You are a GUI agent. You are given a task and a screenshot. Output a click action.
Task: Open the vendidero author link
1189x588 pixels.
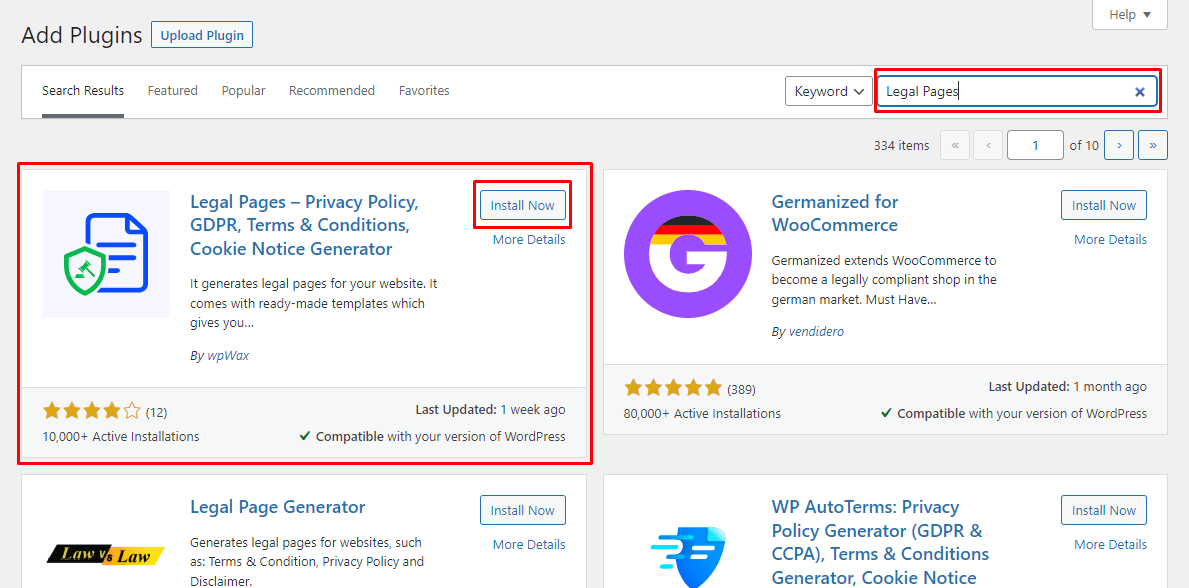tap(816, 332)
